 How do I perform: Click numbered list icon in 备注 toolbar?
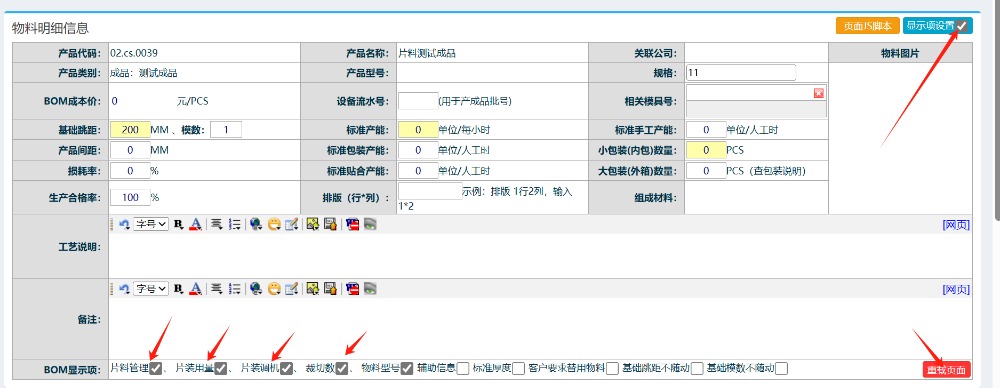click(235, 288)
